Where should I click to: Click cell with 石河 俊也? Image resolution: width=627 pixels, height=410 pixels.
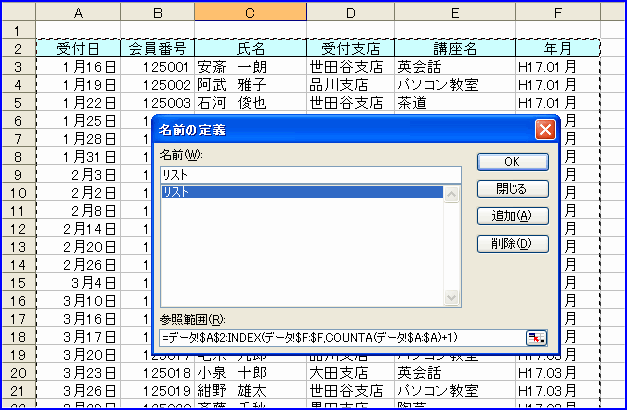pyautogui.click(x=250, y=102)
